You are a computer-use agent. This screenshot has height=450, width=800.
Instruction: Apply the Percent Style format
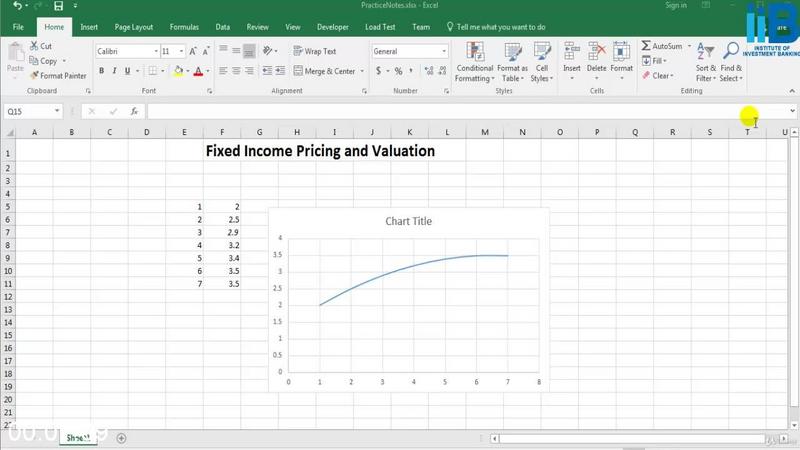[398, 71]
